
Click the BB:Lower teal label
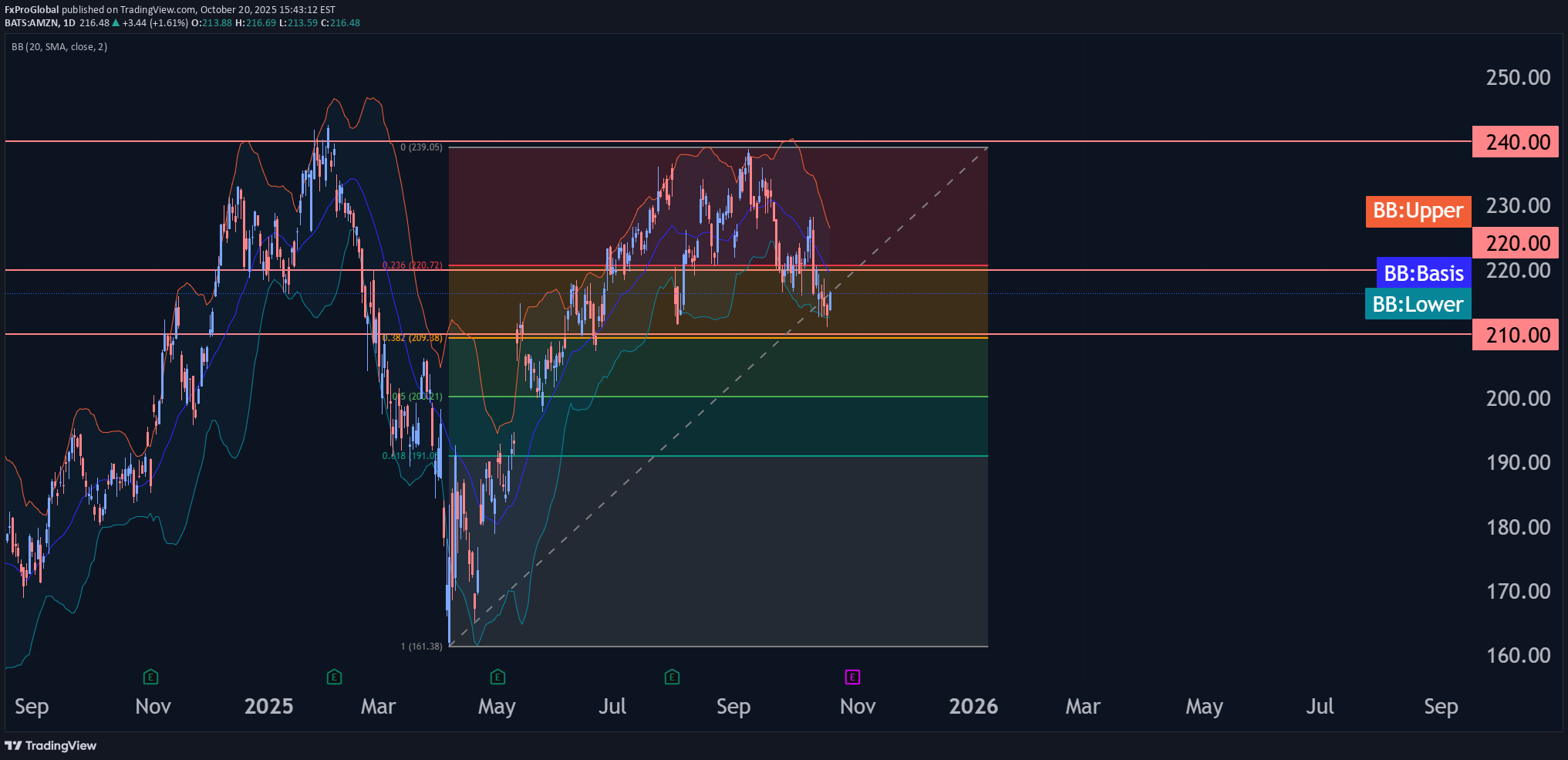coord(1418,305)
